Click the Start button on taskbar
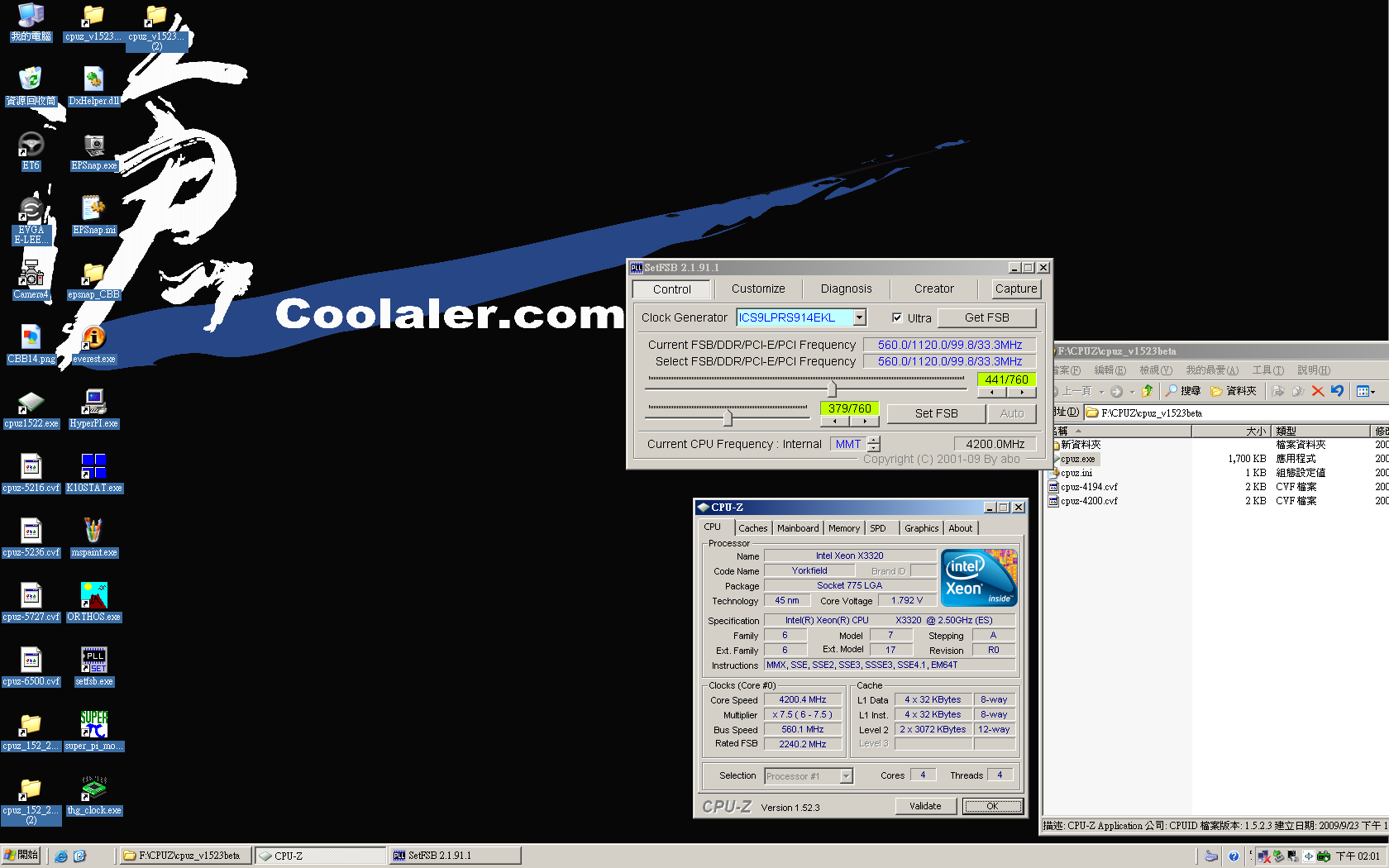 (21, 856)
